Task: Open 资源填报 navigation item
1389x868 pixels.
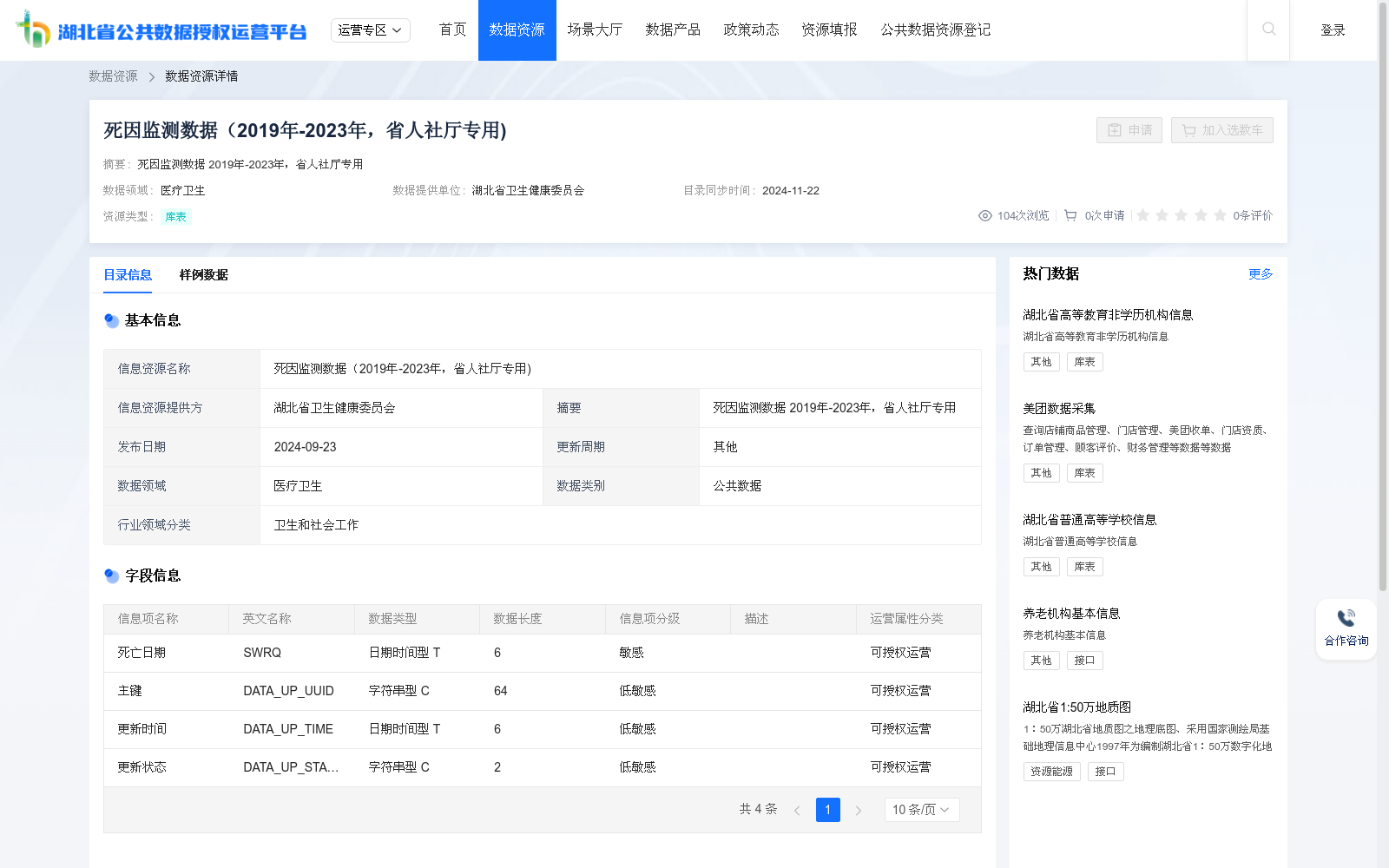Action: click(829, 30)
